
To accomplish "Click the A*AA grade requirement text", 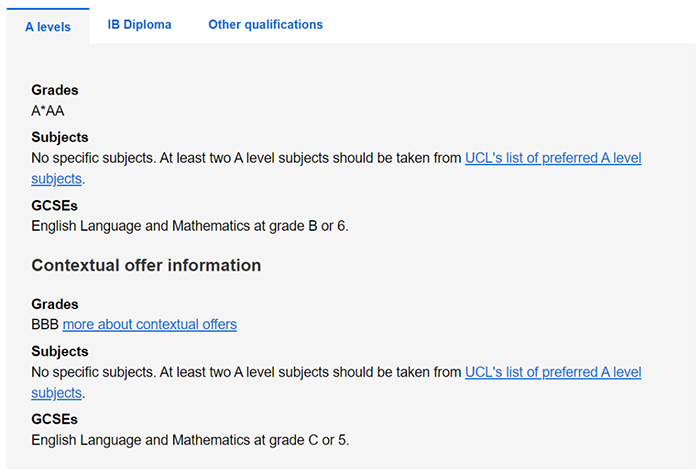I will 48,111.
